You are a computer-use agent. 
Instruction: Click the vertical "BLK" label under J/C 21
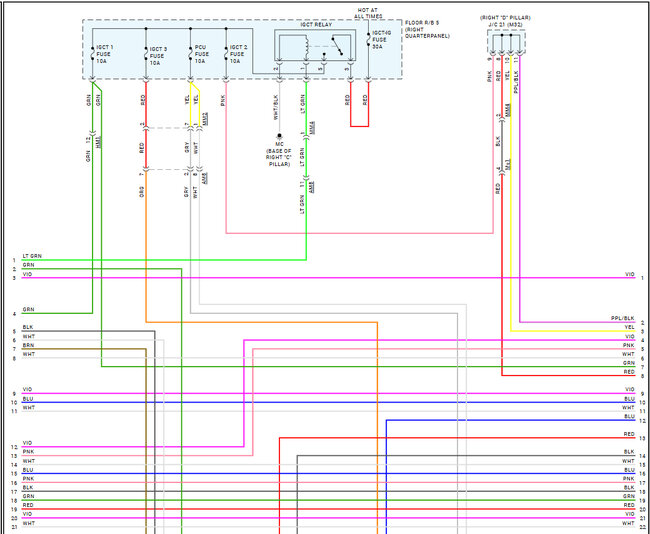pyautogui.click(x=498, y=141)
